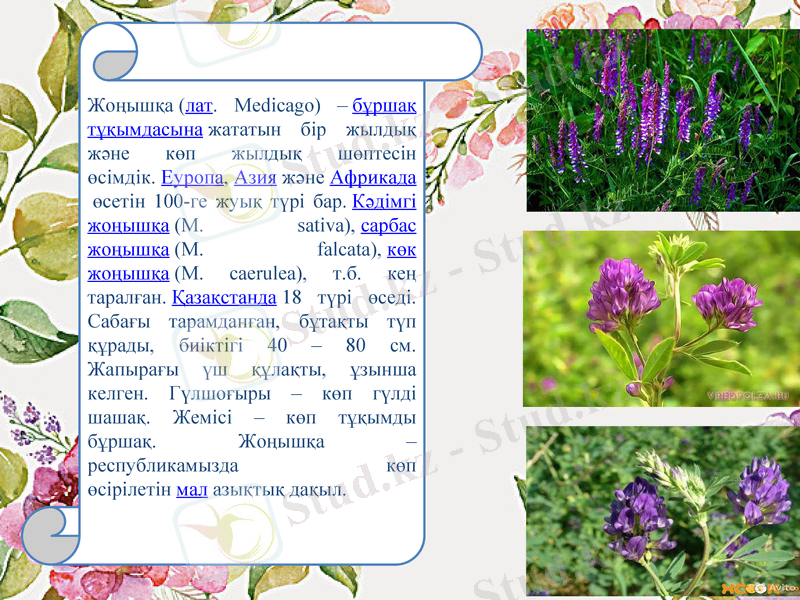
Task: Click the Avito logo watermark
Action: 783,588
